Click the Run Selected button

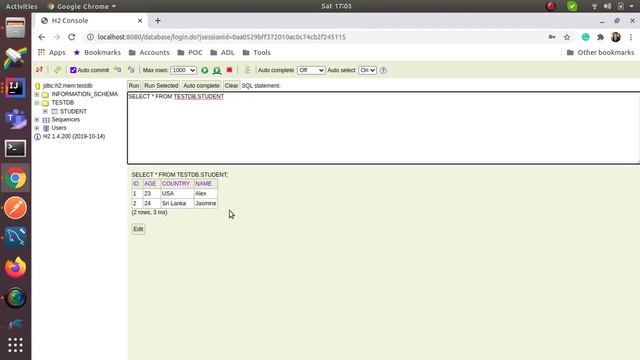[x=161, y=86]
